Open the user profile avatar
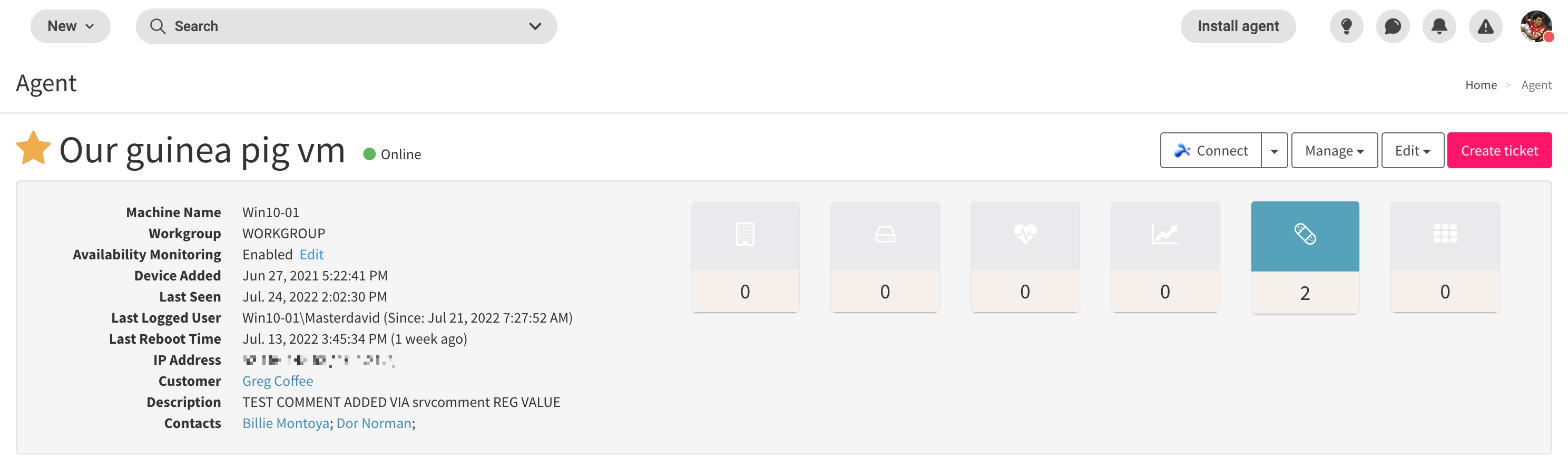This screenshot has width=1568, height=466. click(x=1536, y=26)
